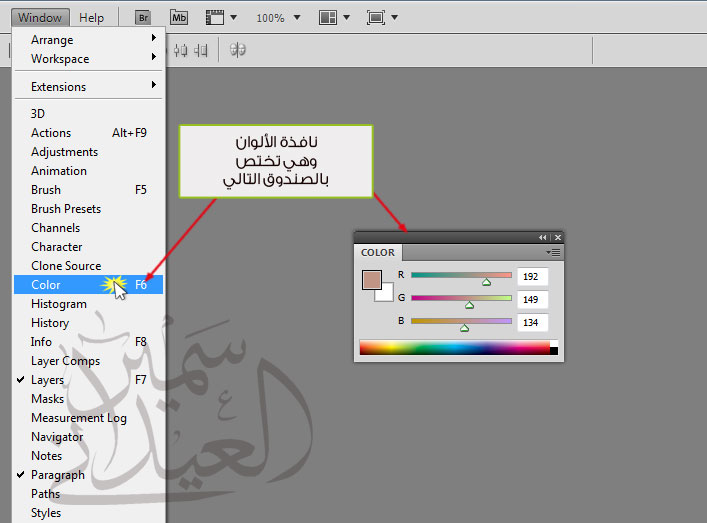Open the Color panel flyout menu icon
This screenshot has width=707, height=523.
[x=553, y=252]
